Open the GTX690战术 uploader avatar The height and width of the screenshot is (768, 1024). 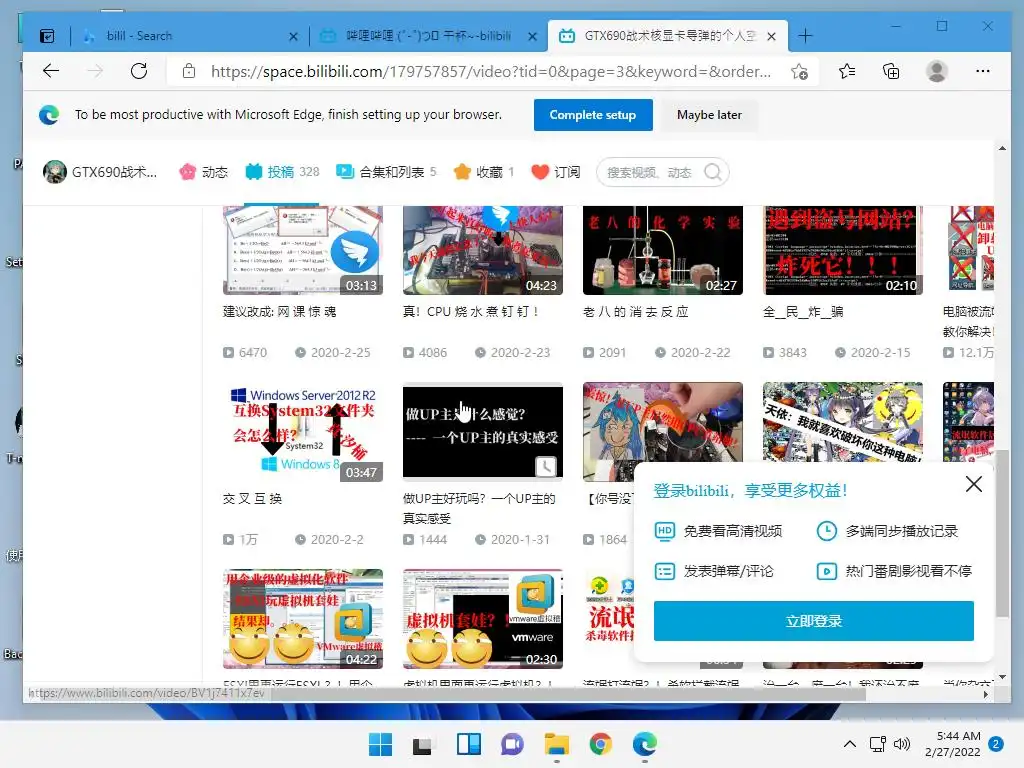click(54, 172)
